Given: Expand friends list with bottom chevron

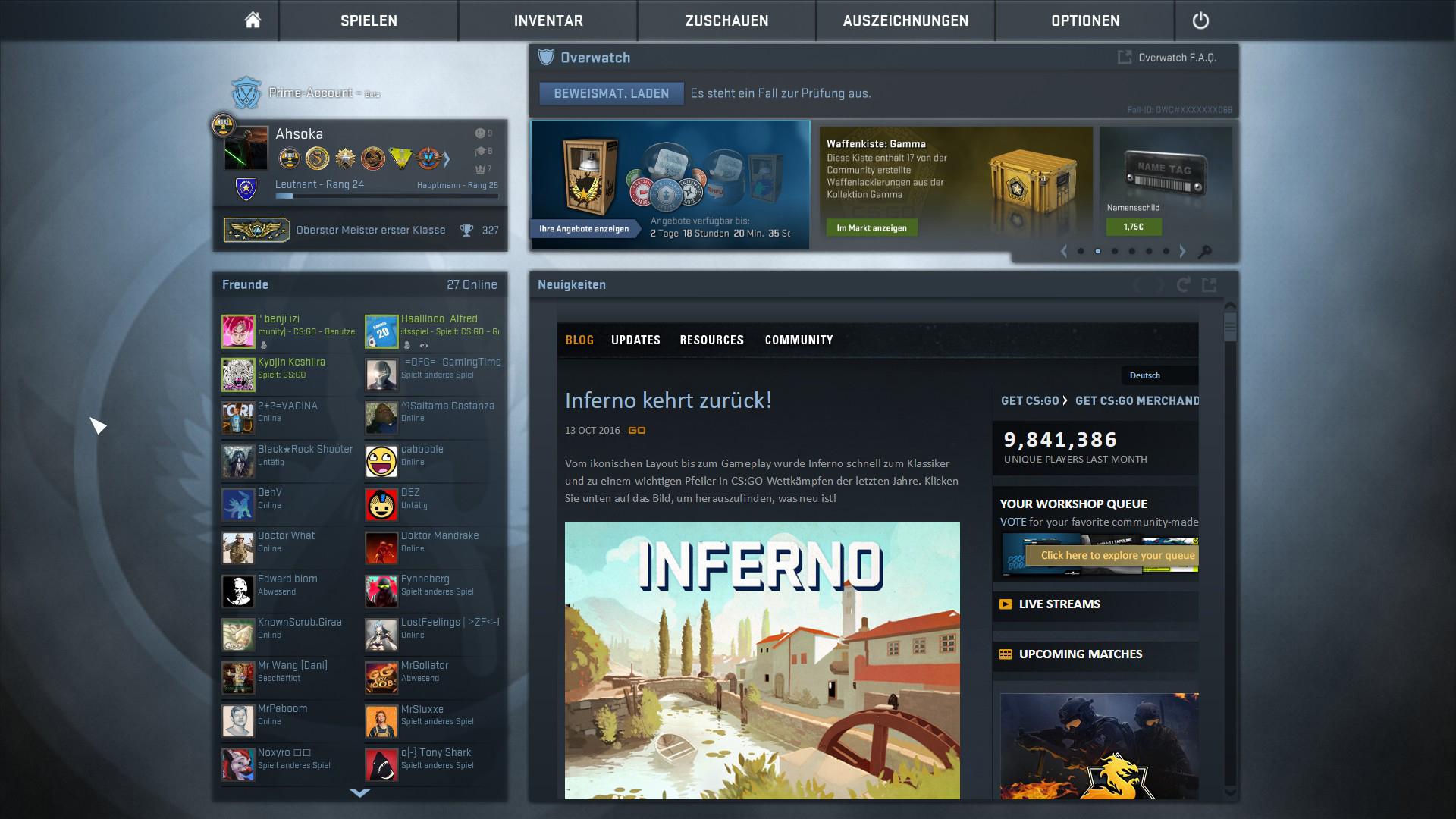Looking at the screenshot, I should tap(359, 792).
